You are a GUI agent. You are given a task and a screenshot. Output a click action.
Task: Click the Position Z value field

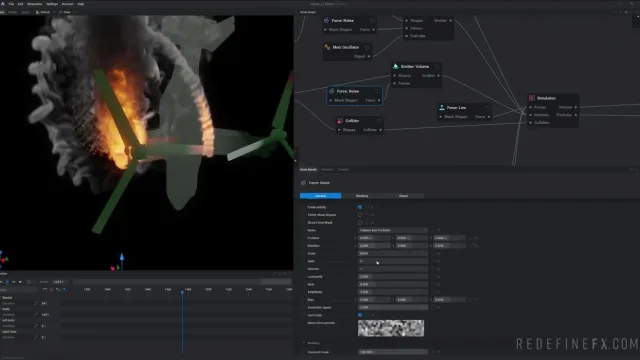(449, 238)
